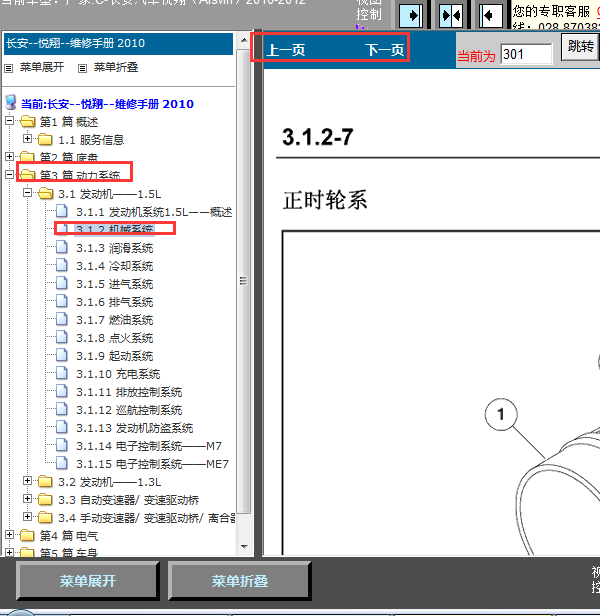Click callout number 1 in the diagram
The height and width of the screenshot is (616, 600).
tap(501, 414)
